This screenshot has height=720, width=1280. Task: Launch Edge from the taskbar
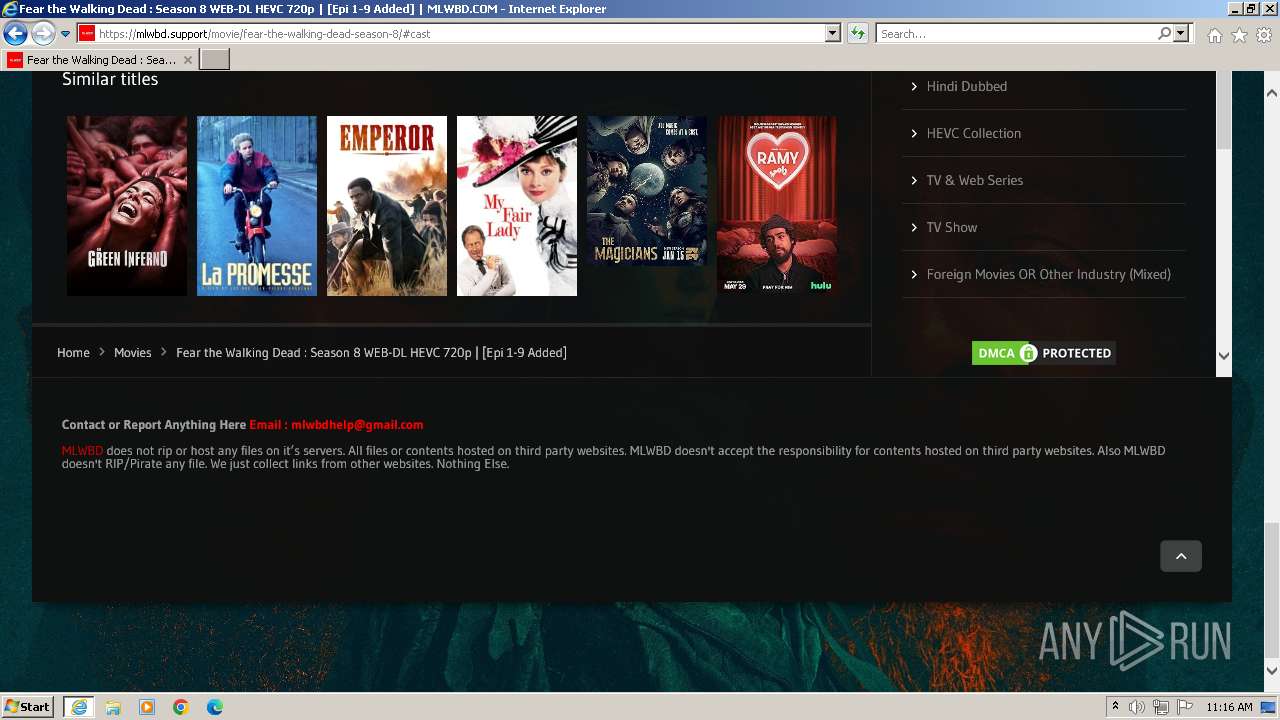[x=215, y=707]
